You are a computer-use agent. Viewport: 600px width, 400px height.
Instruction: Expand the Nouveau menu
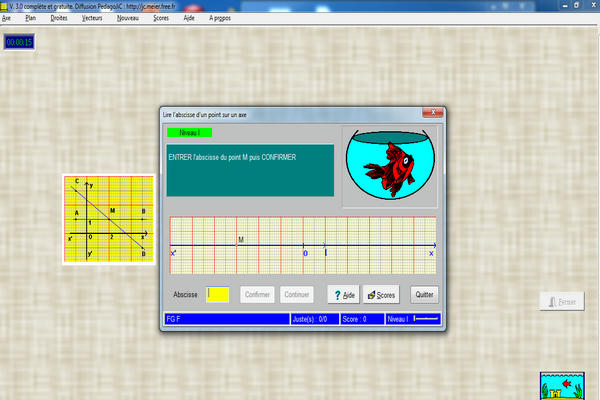(x=128, y=18)
